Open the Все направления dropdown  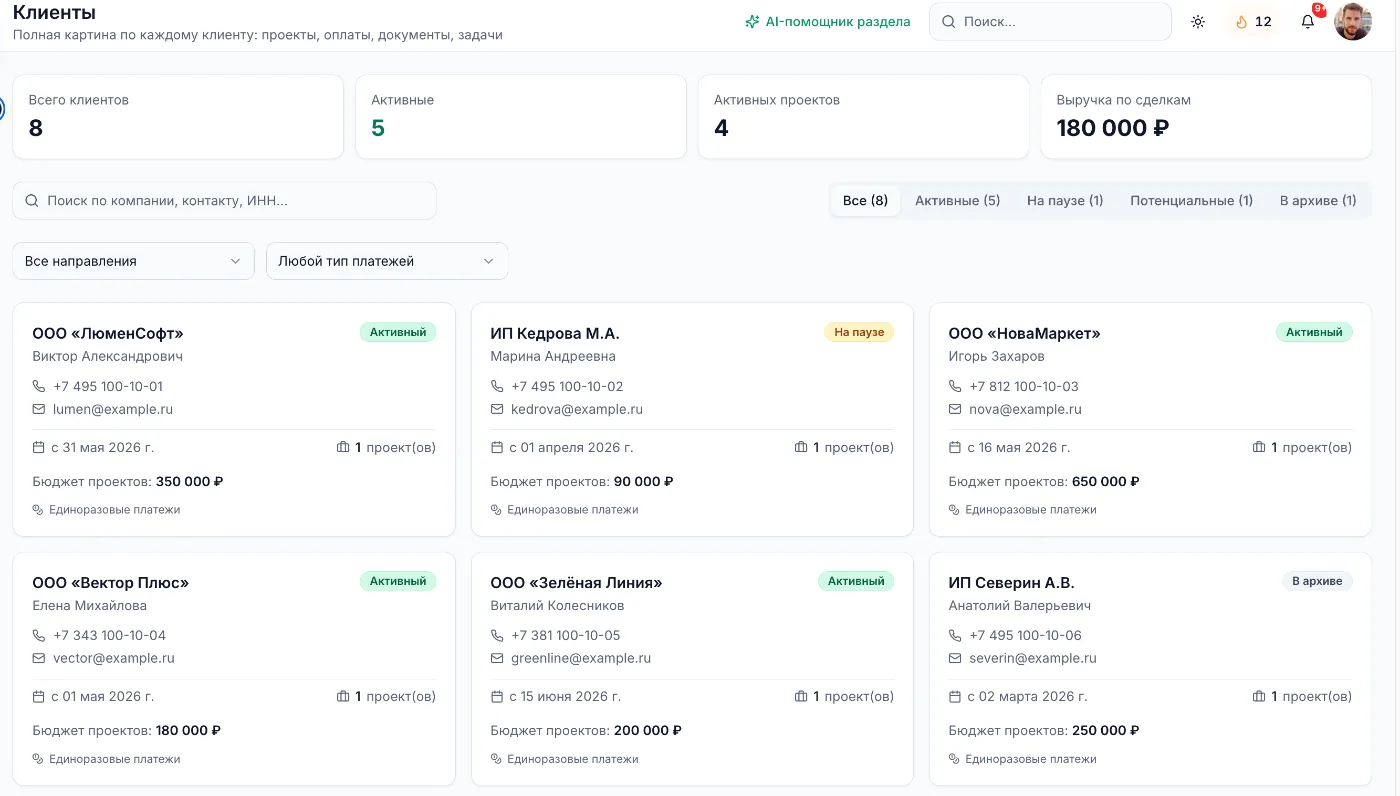click(134, 261)
